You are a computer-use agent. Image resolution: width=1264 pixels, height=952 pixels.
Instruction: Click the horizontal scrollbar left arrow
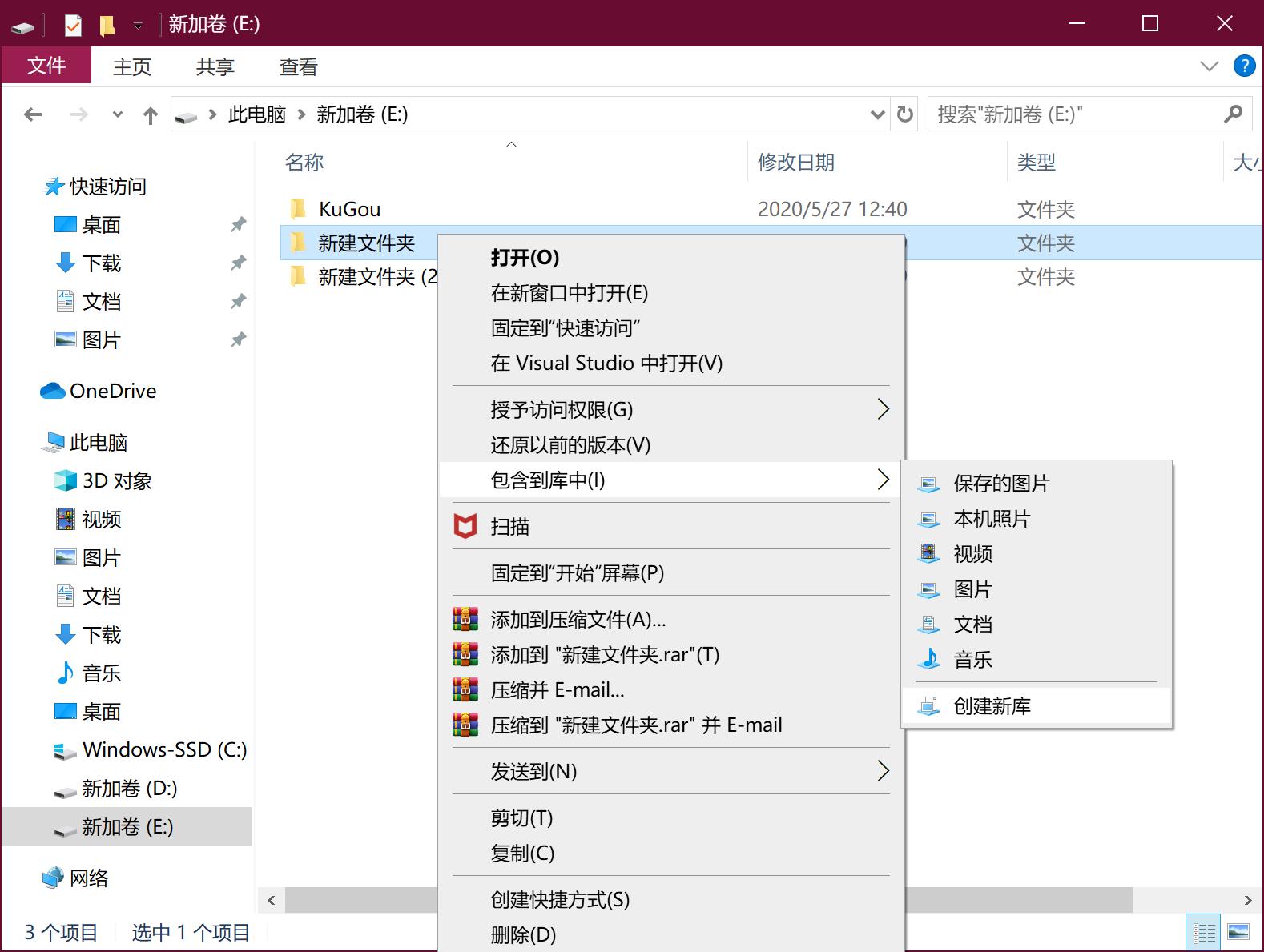[272, 900]
